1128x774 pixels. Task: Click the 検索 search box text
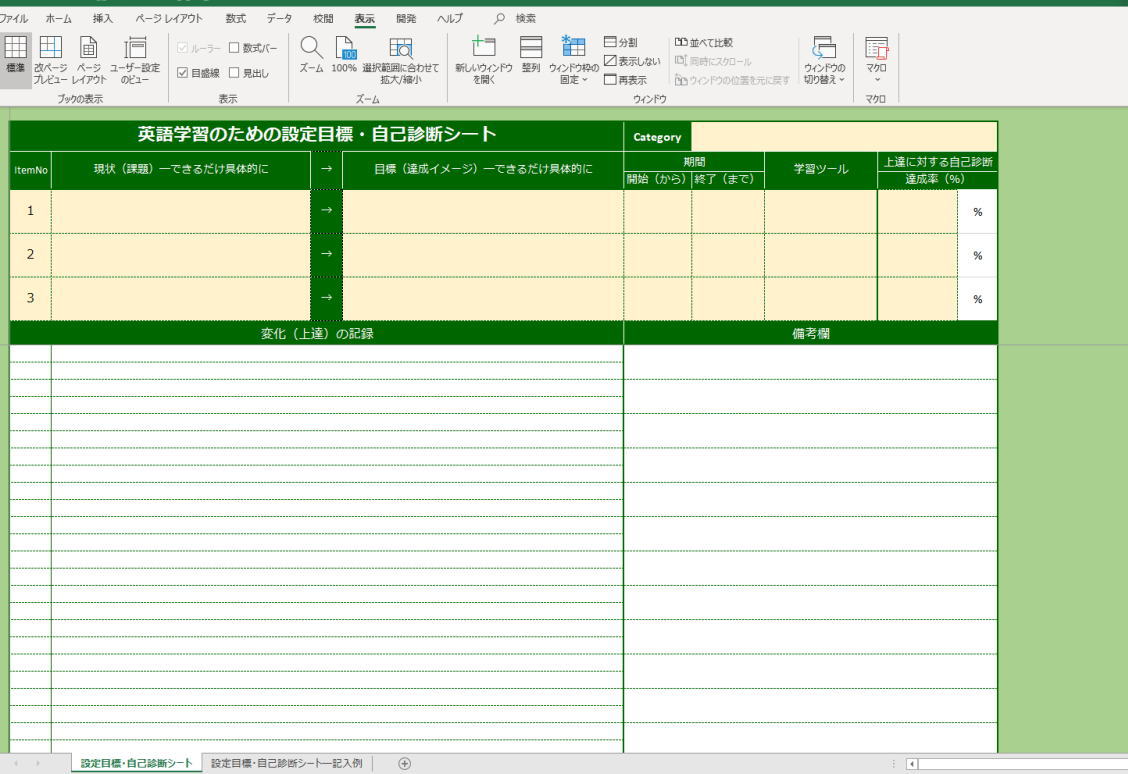[526, 18]
